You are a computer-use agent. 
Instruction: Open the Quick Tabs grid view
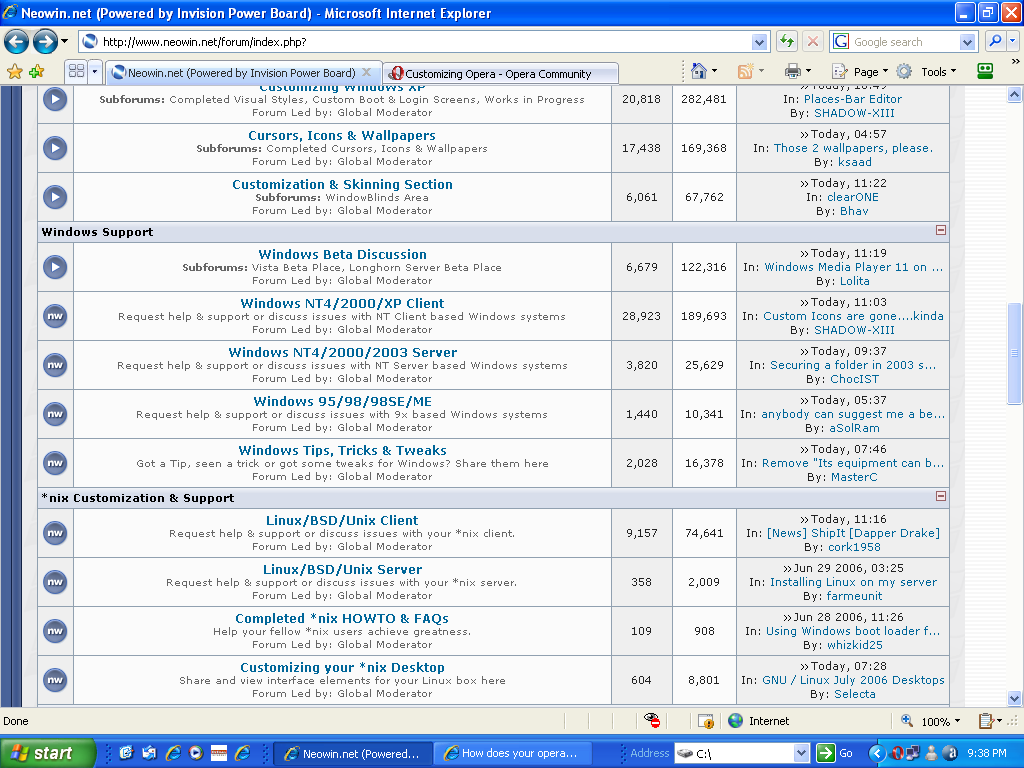[x=76, y=71]
